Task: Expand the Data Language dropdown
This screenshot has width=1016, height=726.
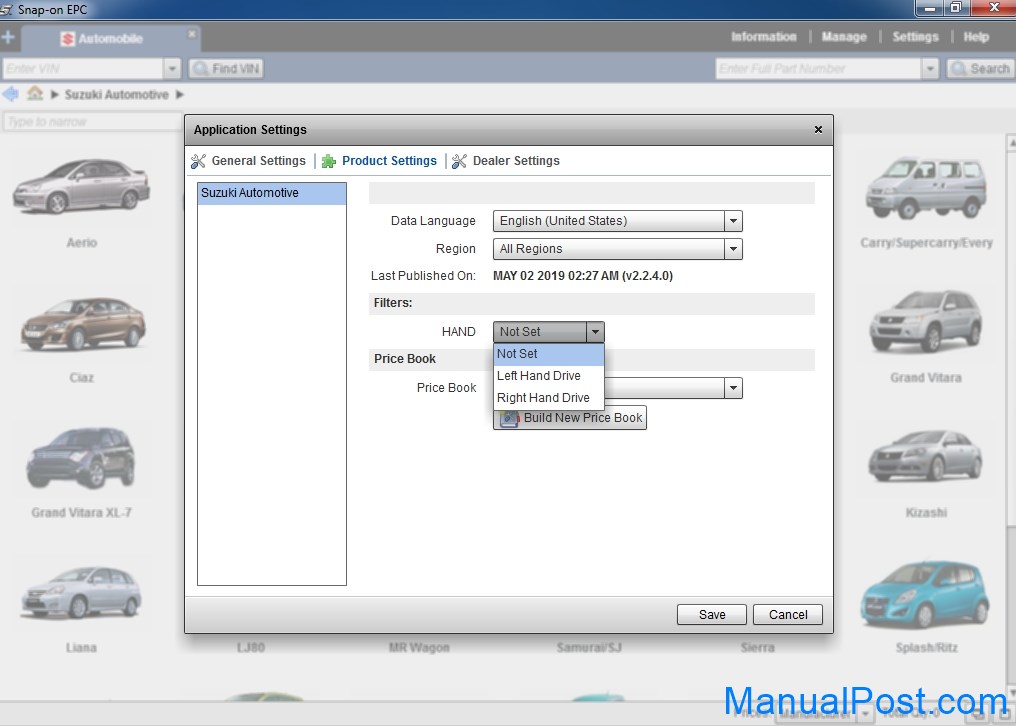Action: tap(733, 221)
